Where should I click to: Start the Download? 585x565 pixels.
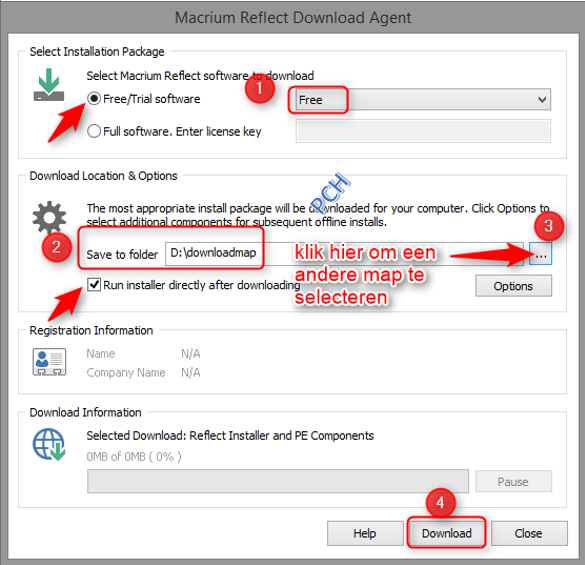click(447, 533)
